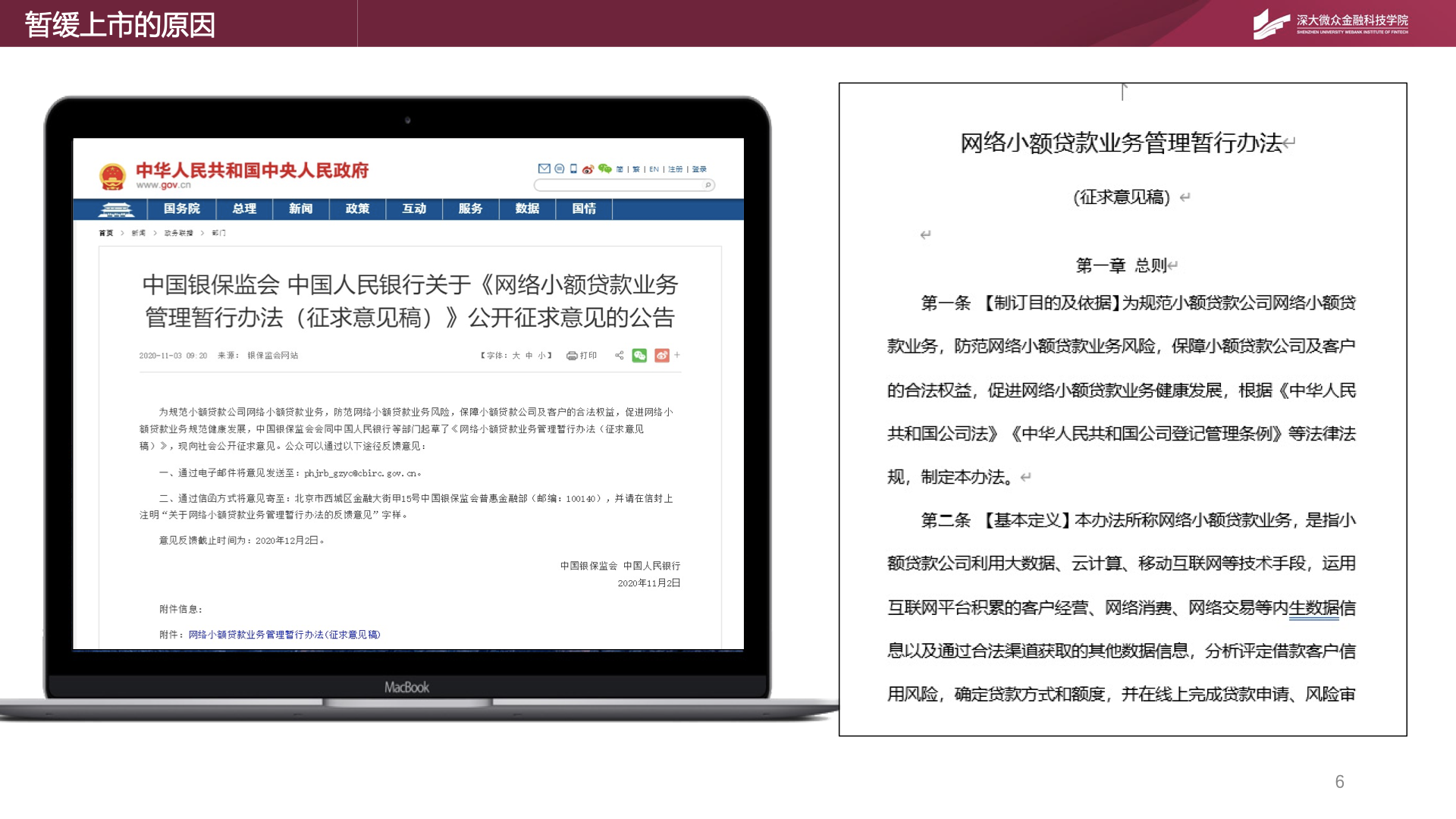
Task: Click the national emblem logo
Action: click(112, 176)
